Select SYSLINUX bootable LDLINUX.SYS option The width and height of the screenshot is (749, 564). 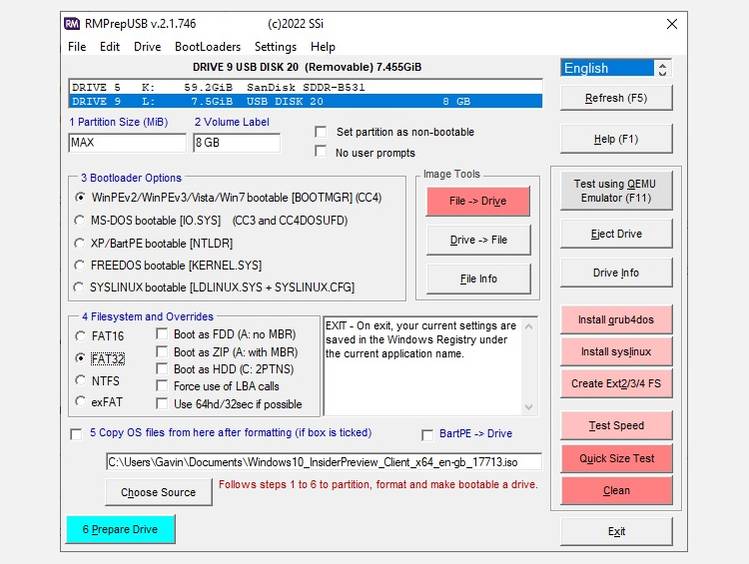[79, 287]
